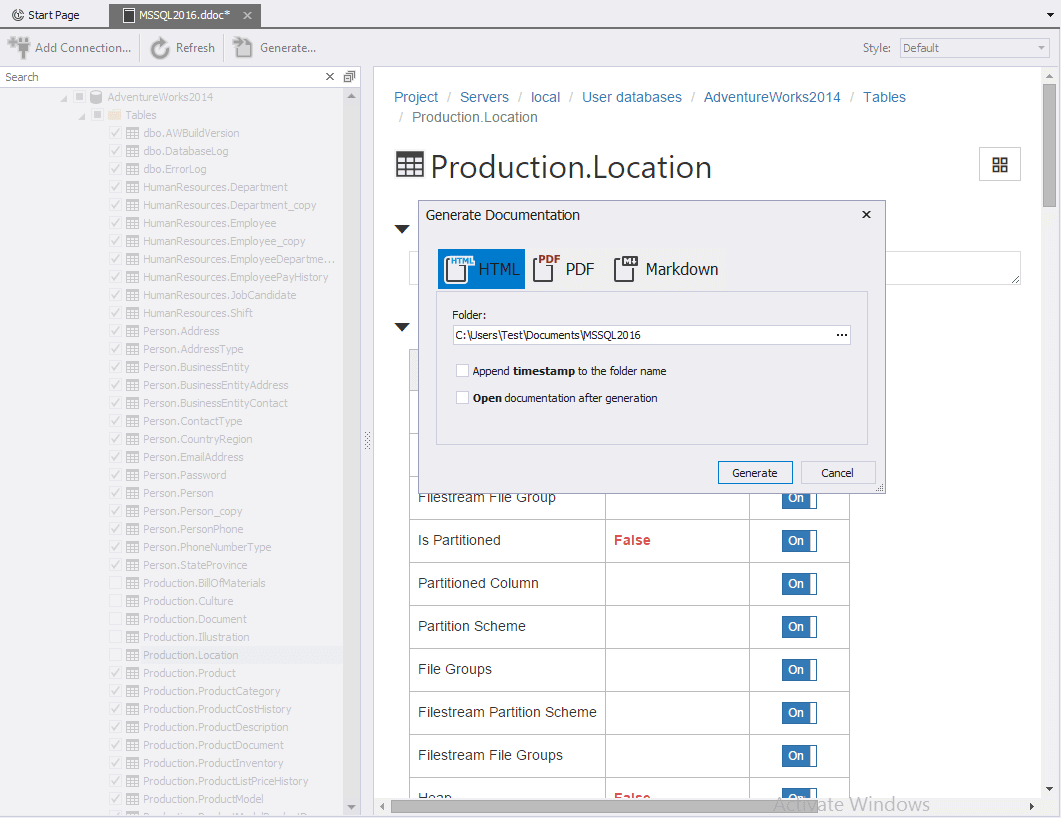Clear the search box with the X icon

point(330,77)
